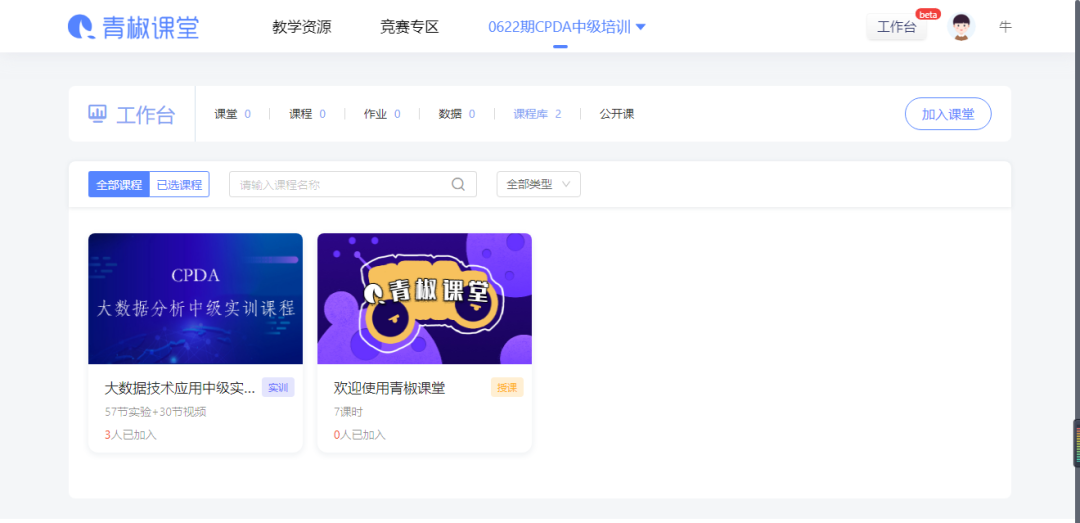This screenshot has height=523, width=1080.
Task: Click the user avatar icon
Action: (961, 27)
